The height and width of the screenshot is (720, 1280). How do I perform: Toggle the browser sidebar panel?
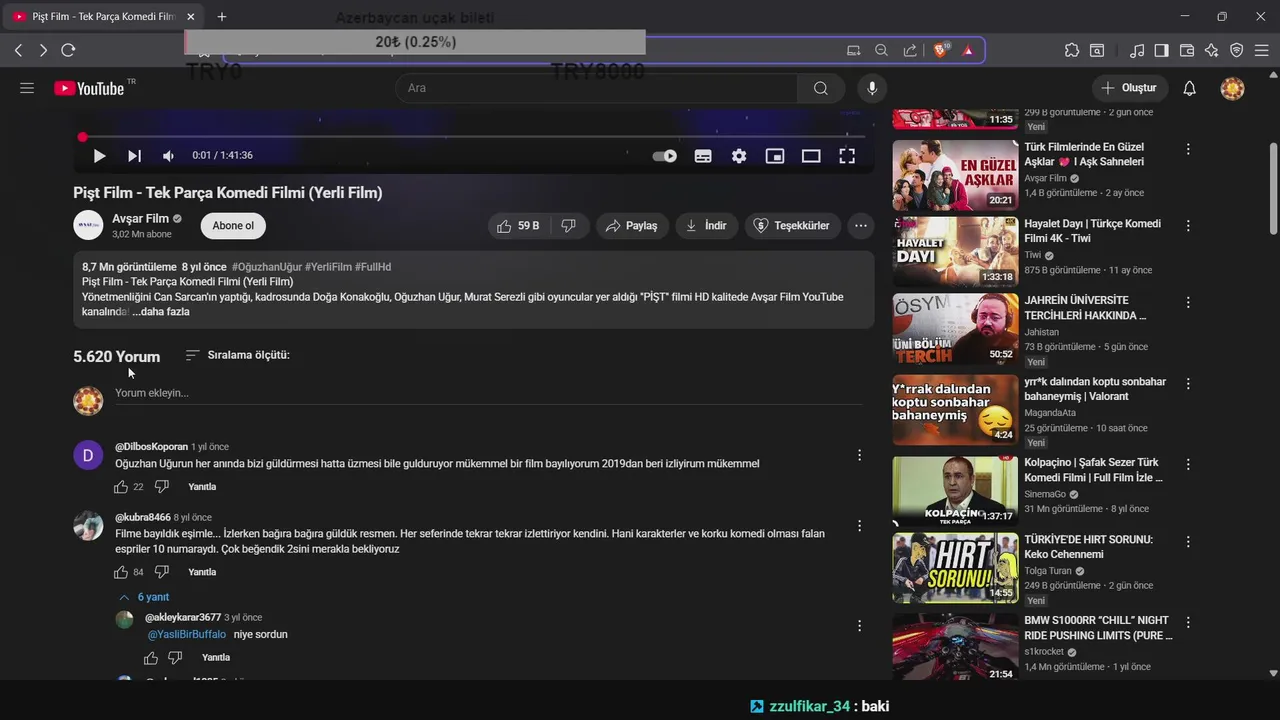[x=1161, y=50]
